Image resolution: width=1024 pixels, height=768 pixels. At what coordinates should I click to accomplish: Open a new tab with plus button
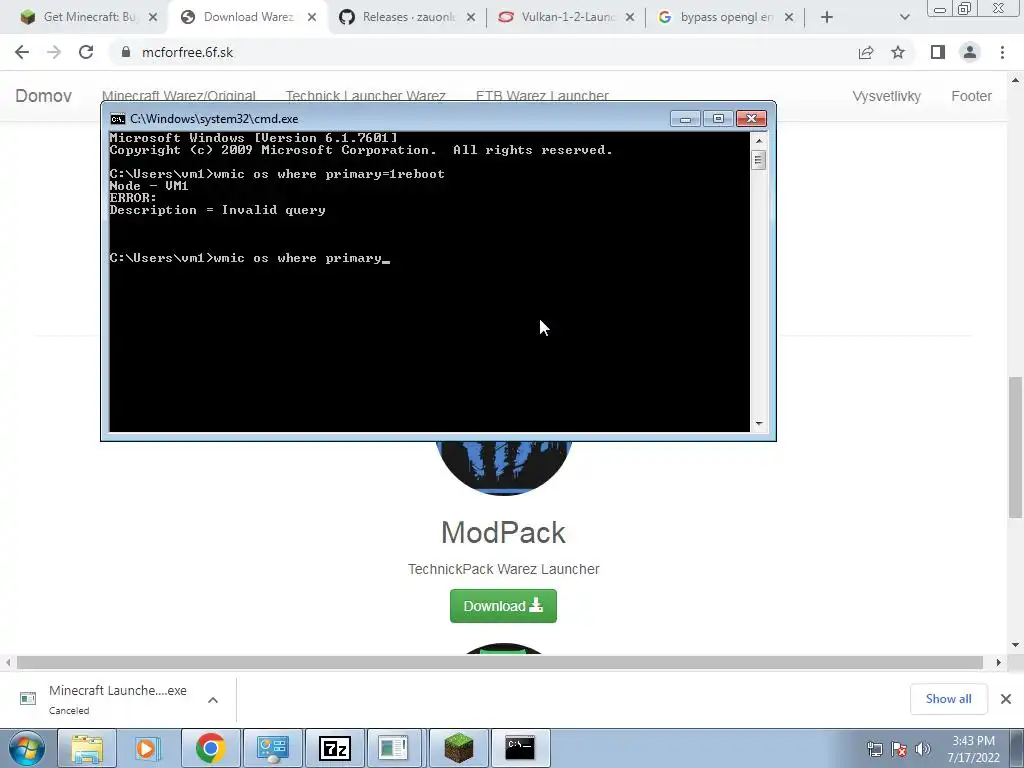(x=827, y=17)
